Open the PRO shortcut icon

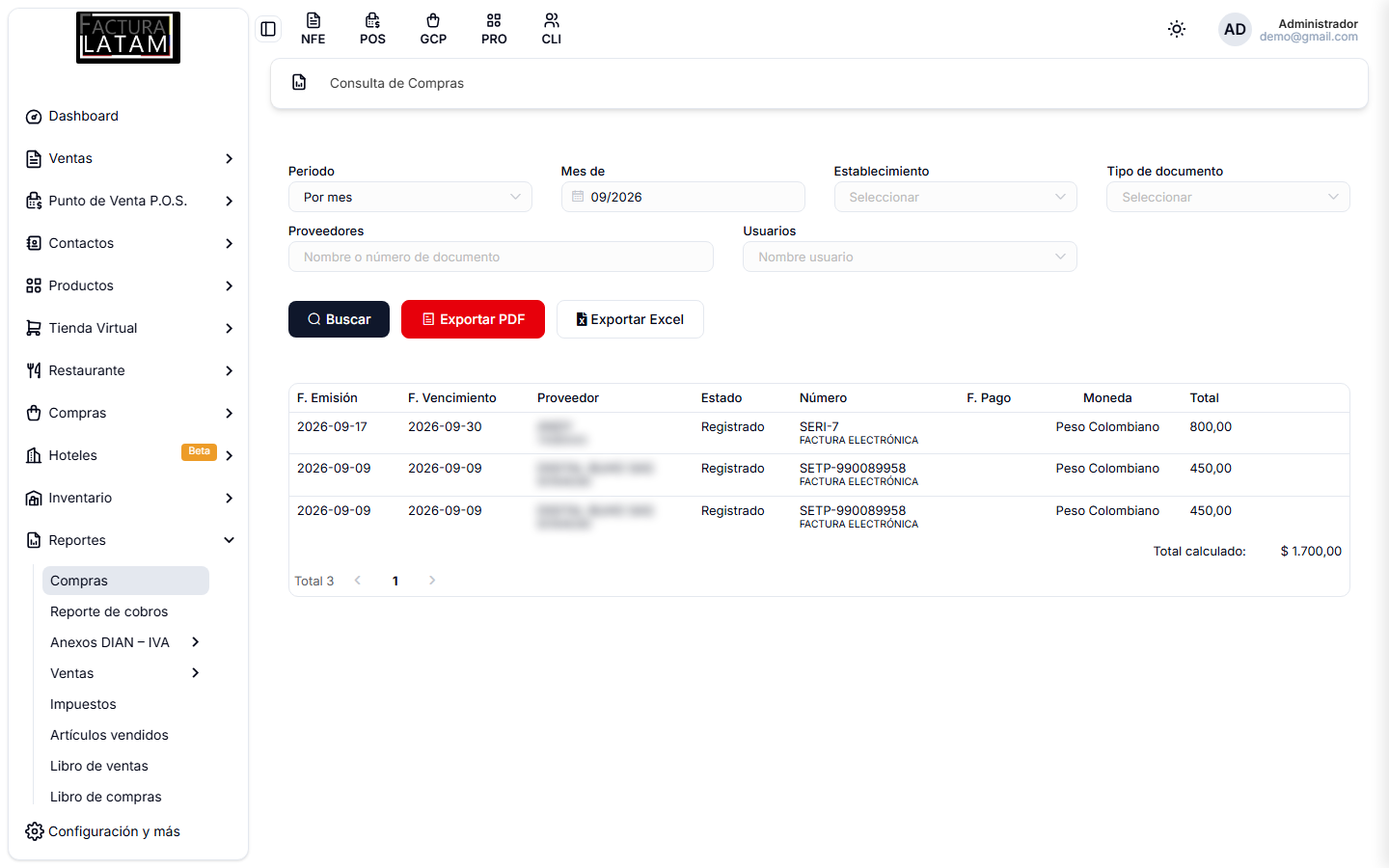(x=494, y=29)
